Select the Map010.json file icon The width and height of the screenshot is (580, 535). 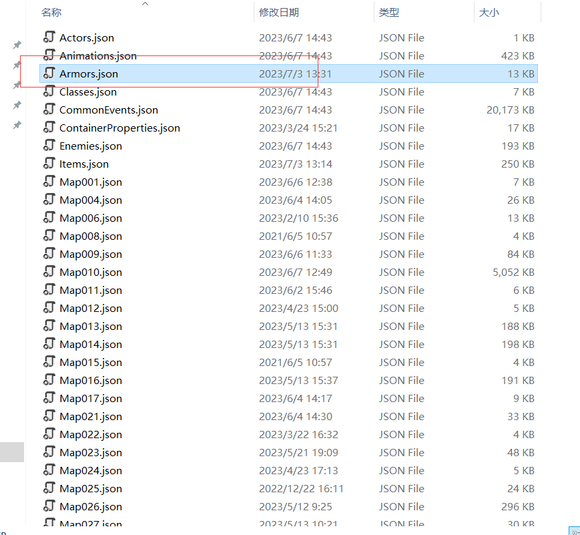click(x=49, y=272)
